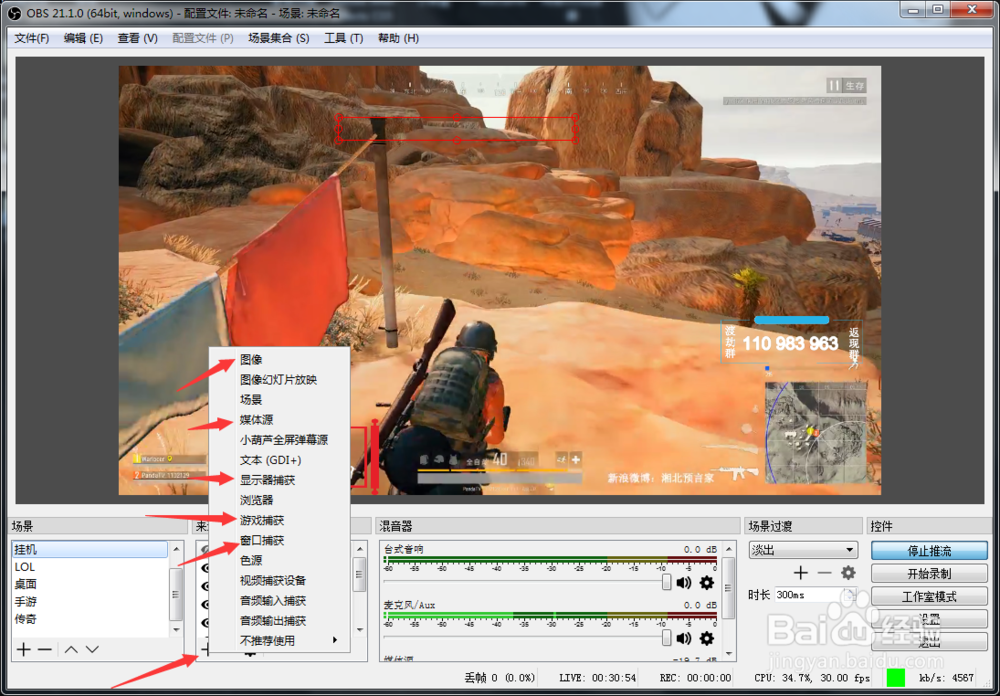Click the green stream status square
This screenshot has height=696, width=1000.
coord(896,677)
